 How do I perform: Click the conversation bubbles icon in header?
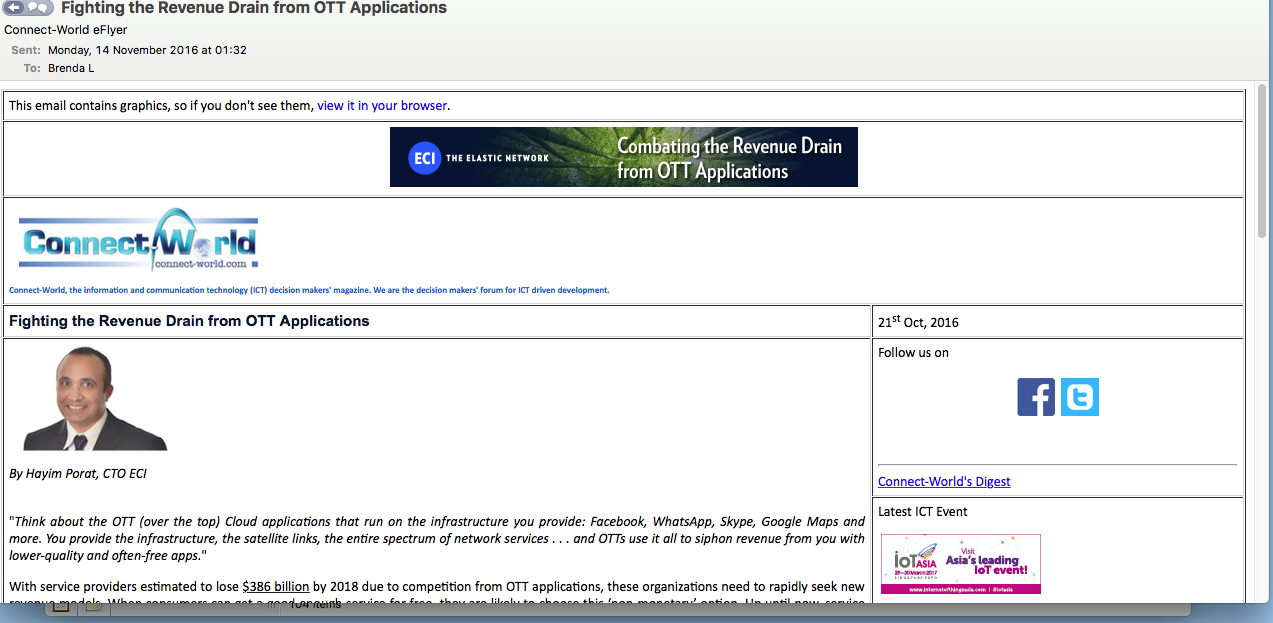coord(39,8)
